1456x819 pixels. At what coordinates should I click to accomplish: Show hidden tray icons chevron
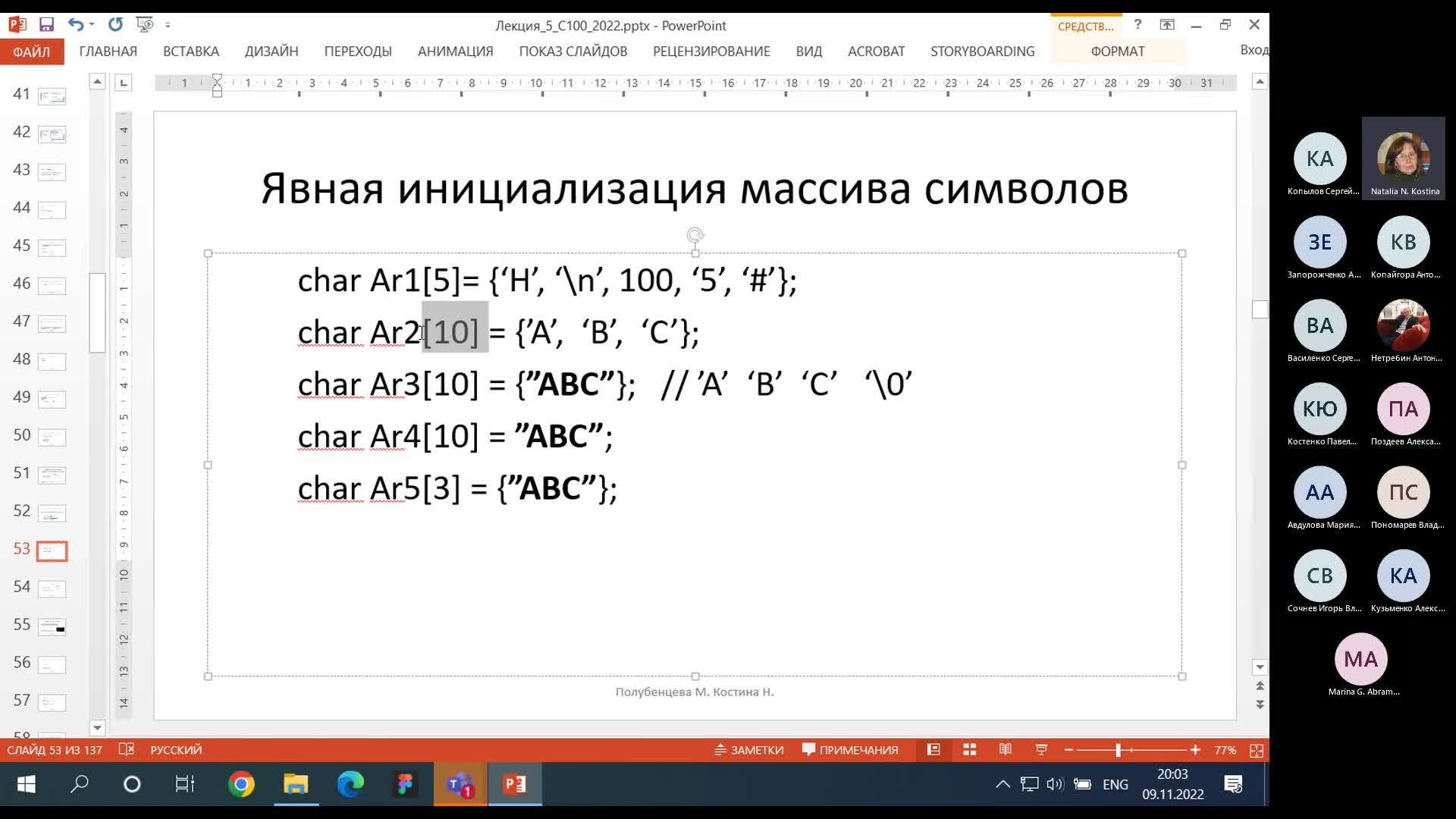[1003, 784]
